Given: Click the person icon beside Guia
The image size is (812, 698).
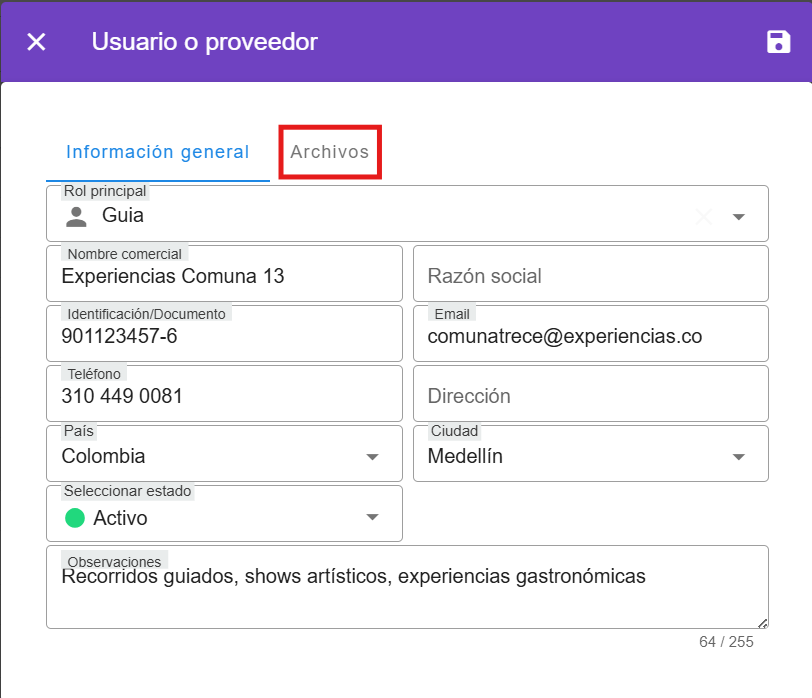Looking at the screenshot, I should (76, 215).
